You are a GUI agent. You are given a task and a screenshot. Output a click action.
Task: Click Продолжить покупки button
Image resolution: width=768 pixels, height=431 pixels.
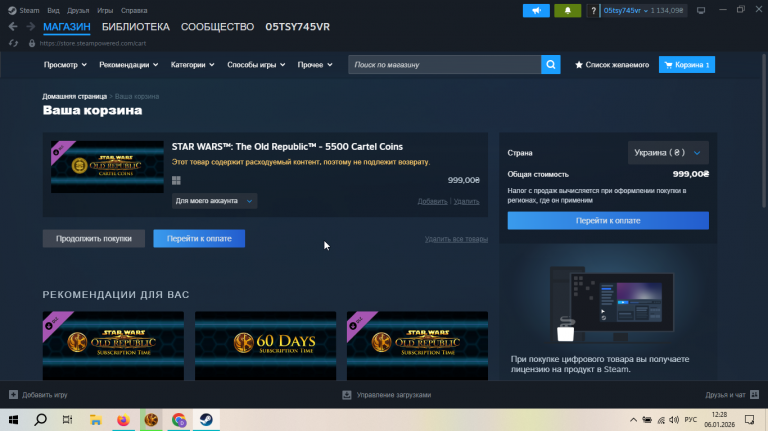click(x=94, y=239)
